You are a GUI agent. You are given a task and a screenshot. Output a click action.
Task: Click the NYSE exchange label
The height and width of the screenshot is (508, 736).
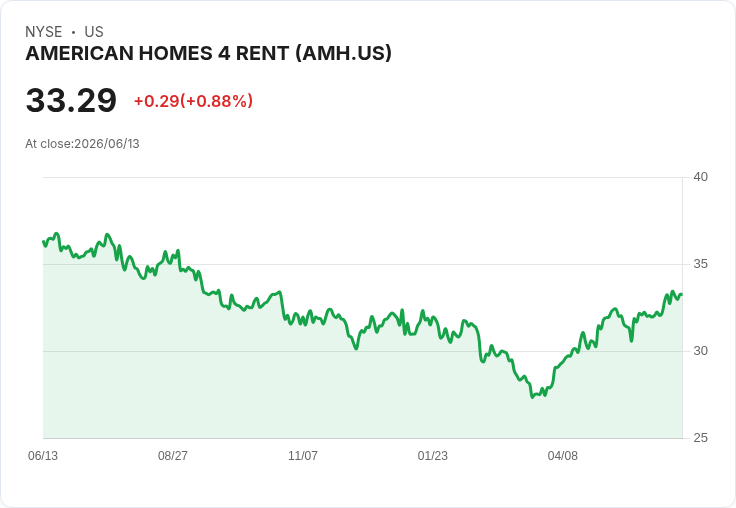44,32
